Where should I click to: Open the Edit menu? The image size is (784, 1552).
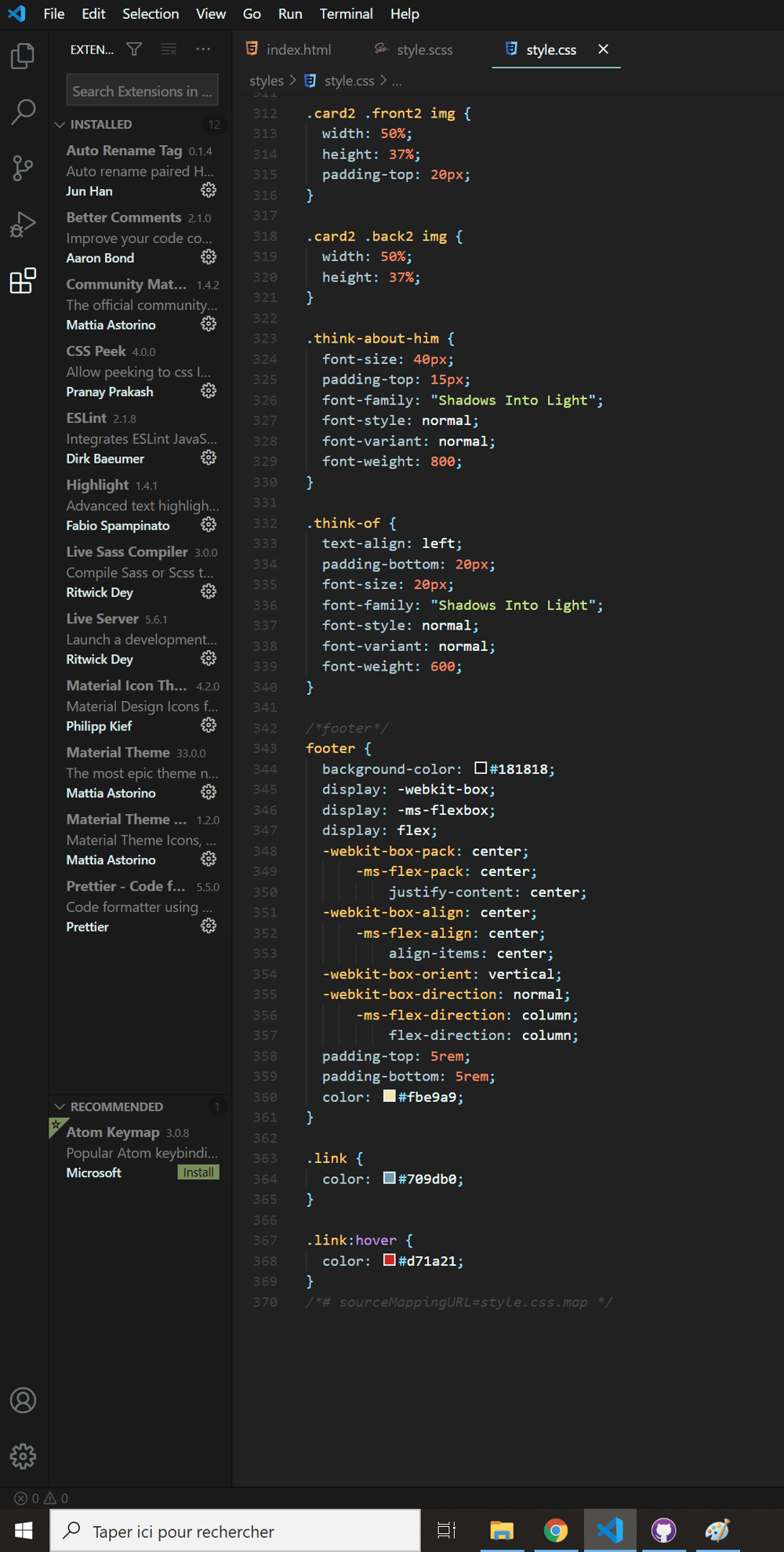(94, 14)
